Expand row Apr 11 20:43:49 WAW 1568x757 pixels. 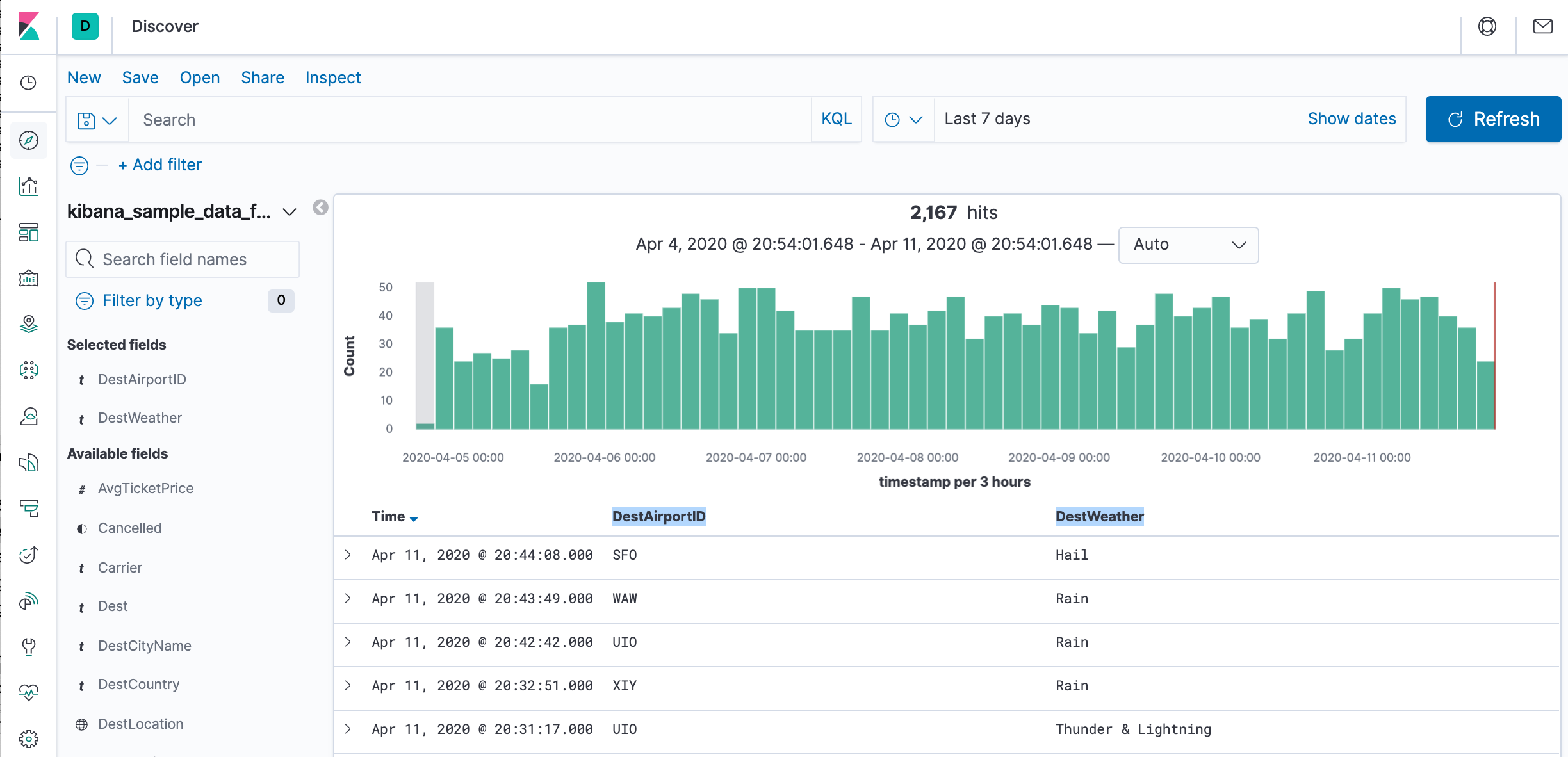click(x=348, y=598)
